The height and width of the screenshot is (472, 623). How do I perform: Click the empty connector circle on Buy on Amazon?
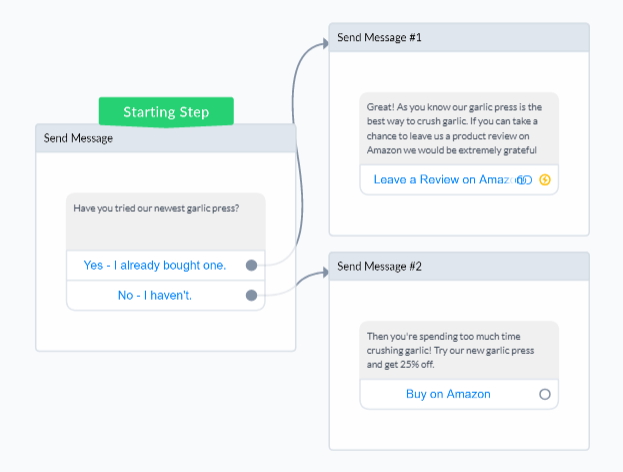point(545,394)
